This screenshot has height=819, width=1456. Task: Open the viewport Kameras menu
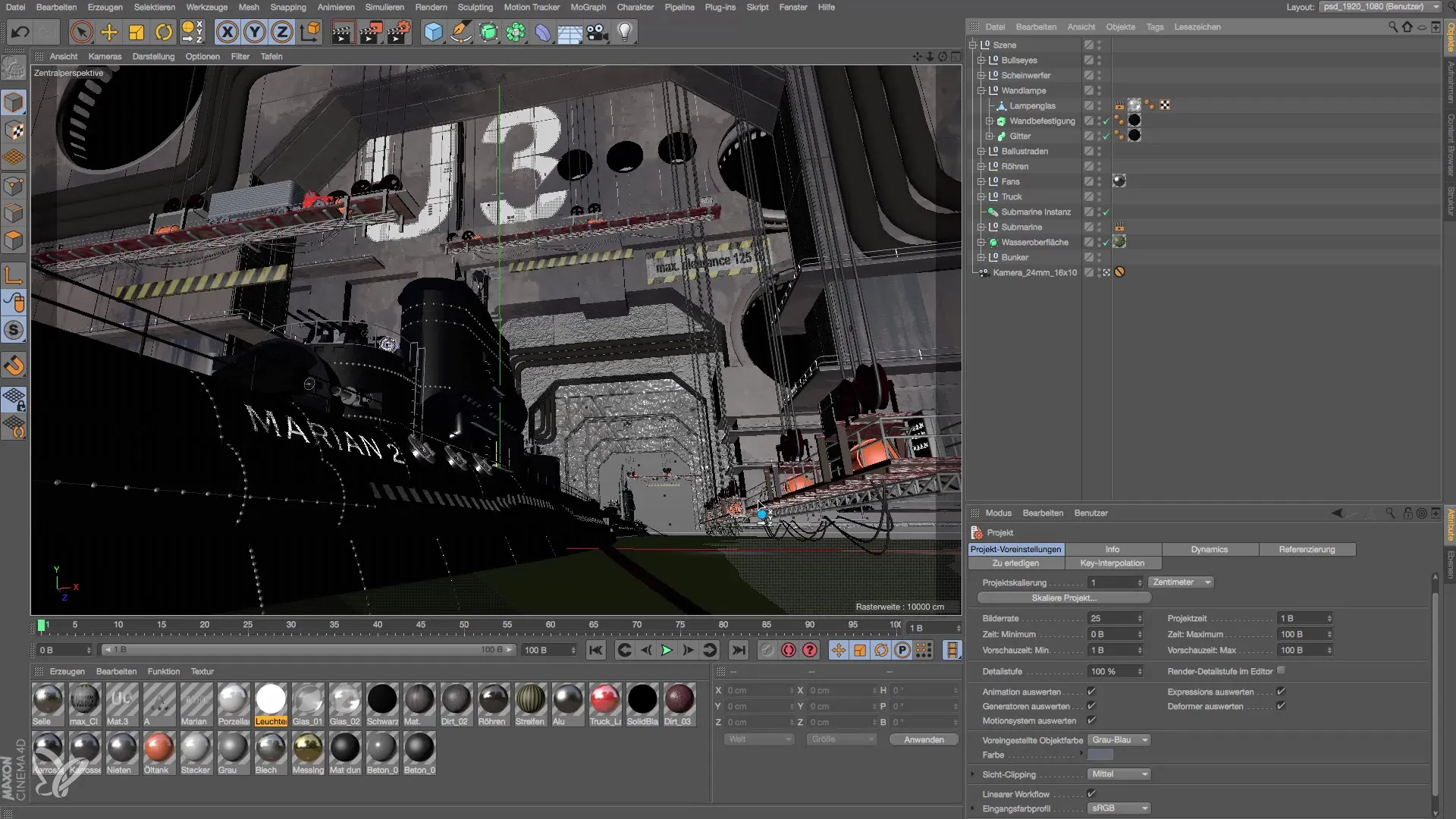tap(105, 56)
